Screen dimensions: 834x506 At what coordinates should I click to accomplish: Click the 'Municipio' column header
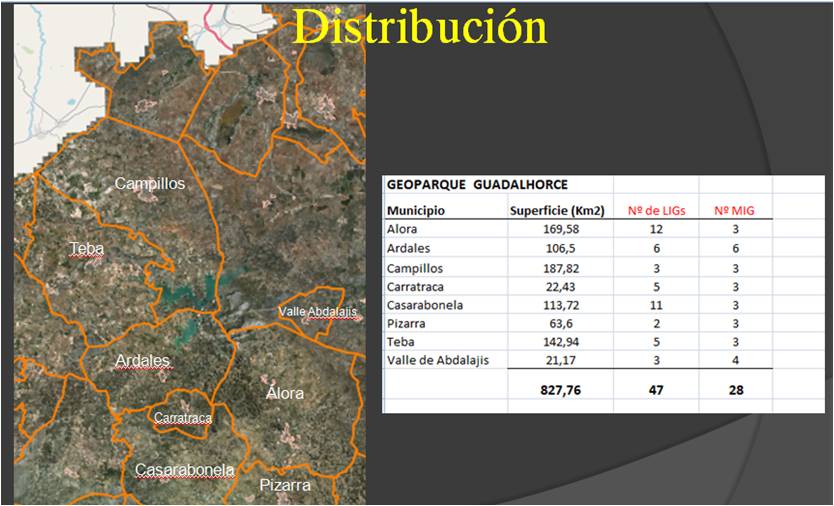point(416,210)
